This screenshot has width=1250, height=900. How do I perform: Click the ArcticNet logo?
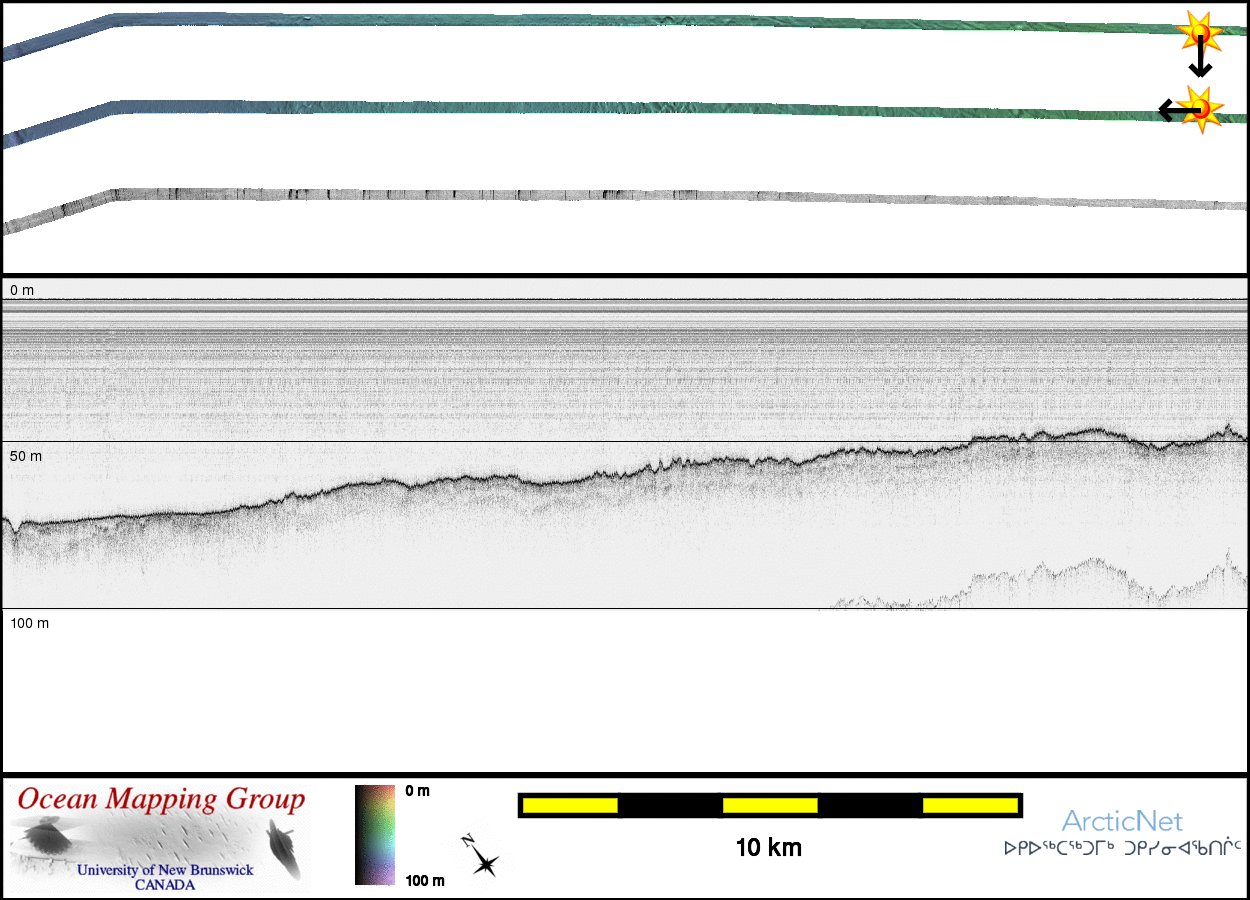[x=1122, y=822]
